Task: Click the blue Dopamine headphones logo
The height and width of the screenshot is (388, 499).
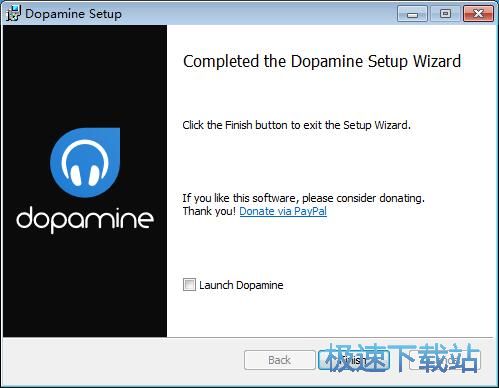Action: tap(85, 163)
